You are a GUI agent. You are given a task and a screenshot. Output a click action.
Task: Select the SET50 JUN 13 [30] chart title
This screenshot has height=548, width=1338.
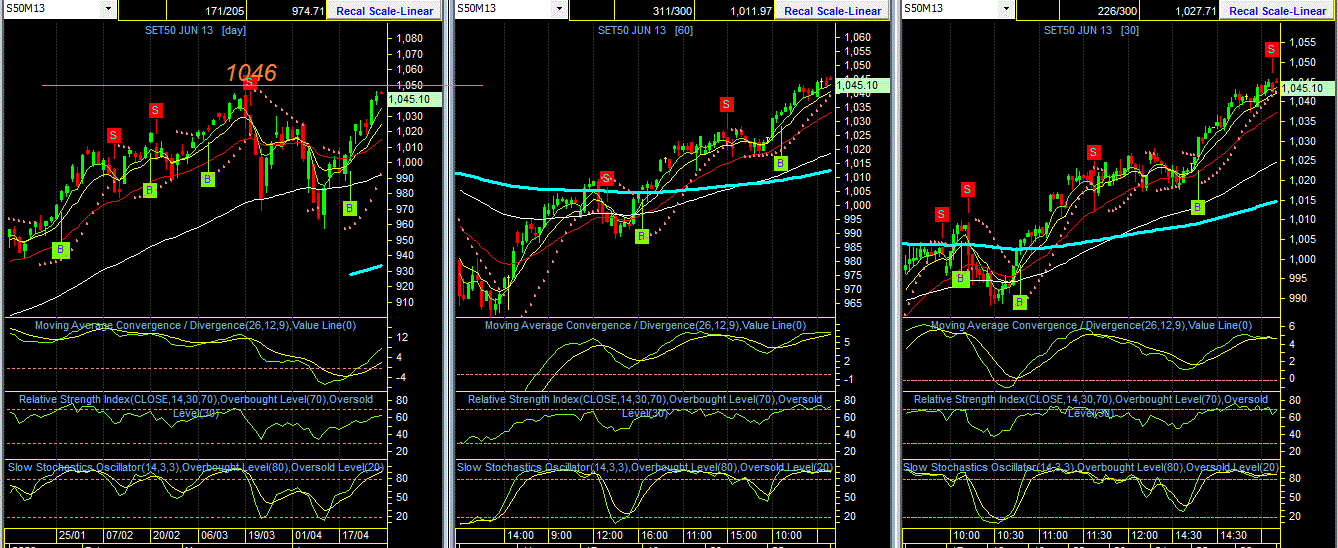tap(1091, 30)
